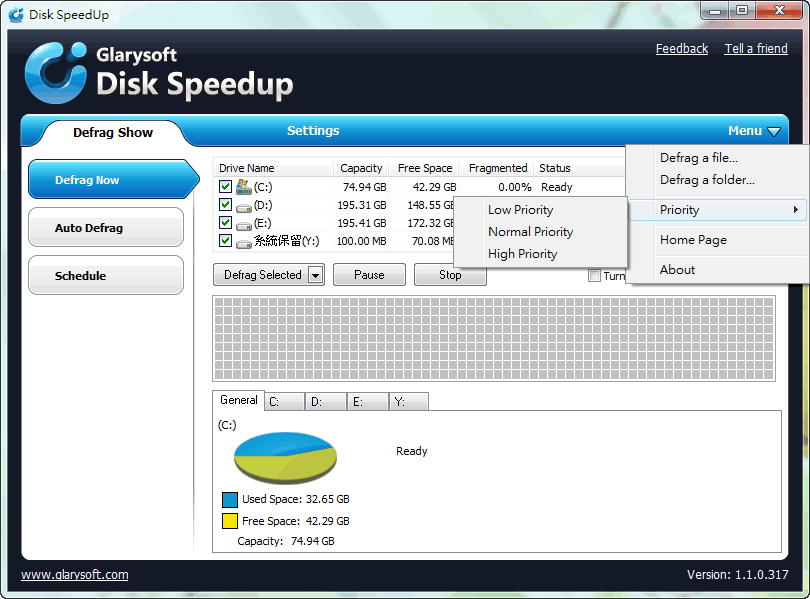Select the C: drive tab
The width and height of the screenshot is (810, 599).
click(285, 401)
